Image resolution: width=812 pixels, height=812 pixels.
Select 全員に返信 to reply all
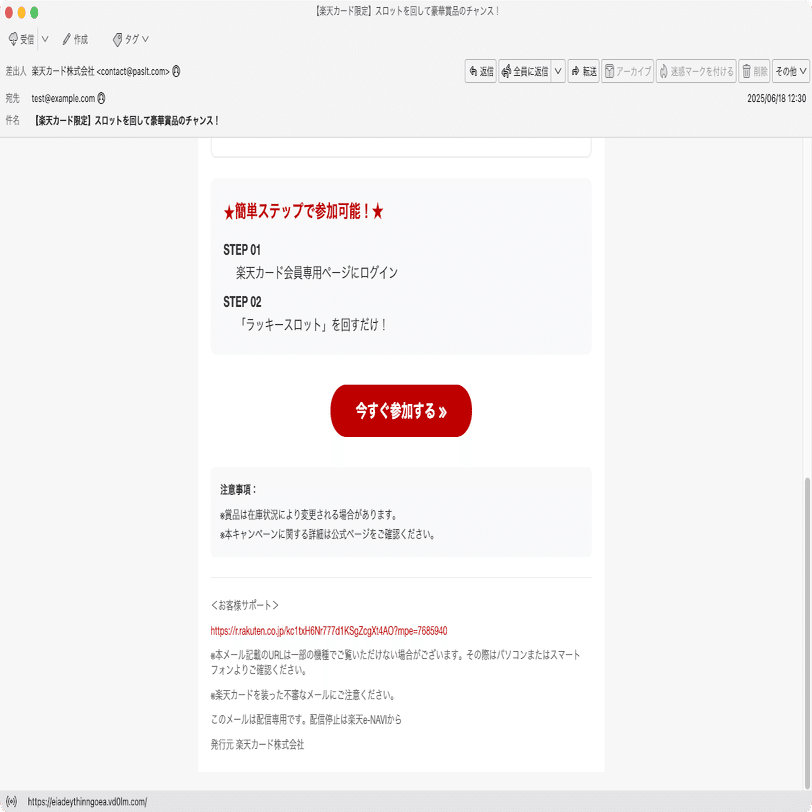pos(529,71)
